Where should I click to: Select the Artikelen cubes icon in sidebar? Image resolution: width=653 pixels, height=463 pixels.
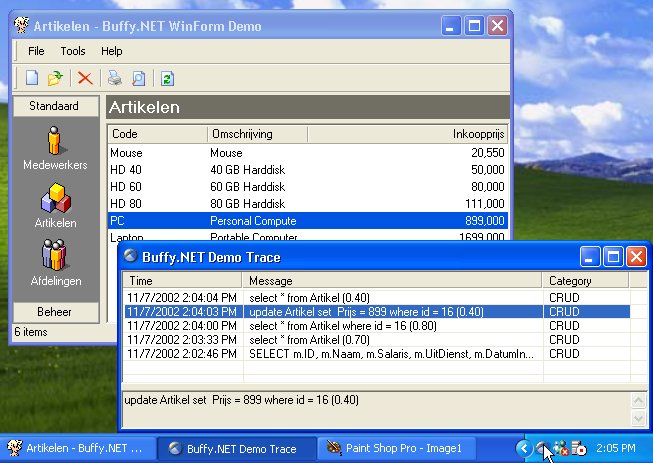click(56, 198)
